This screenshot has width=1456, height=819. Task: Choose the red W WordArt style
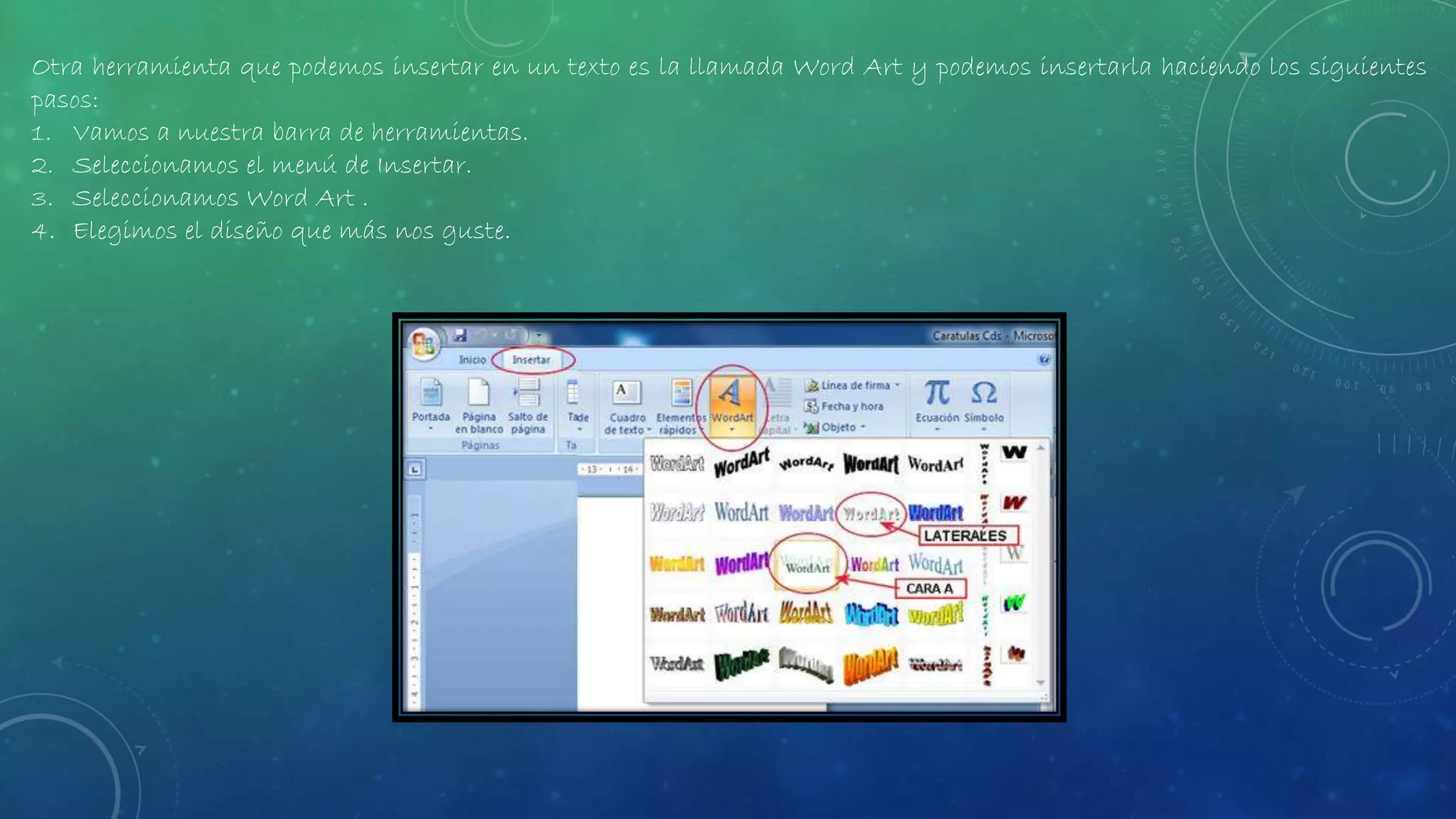[1014, 503]
